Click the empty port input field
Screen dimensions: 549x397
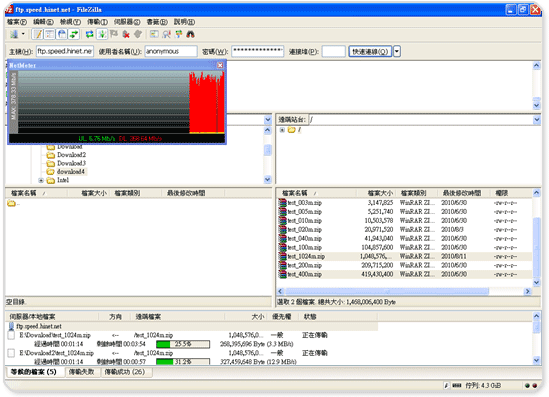click(334, 51)
